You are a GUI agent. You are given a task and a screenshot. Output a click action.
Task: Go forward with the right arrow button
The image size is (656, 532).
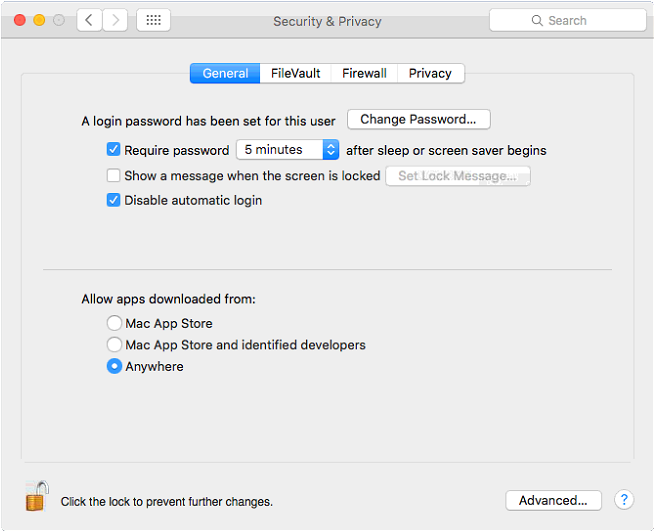pos(115,20)
